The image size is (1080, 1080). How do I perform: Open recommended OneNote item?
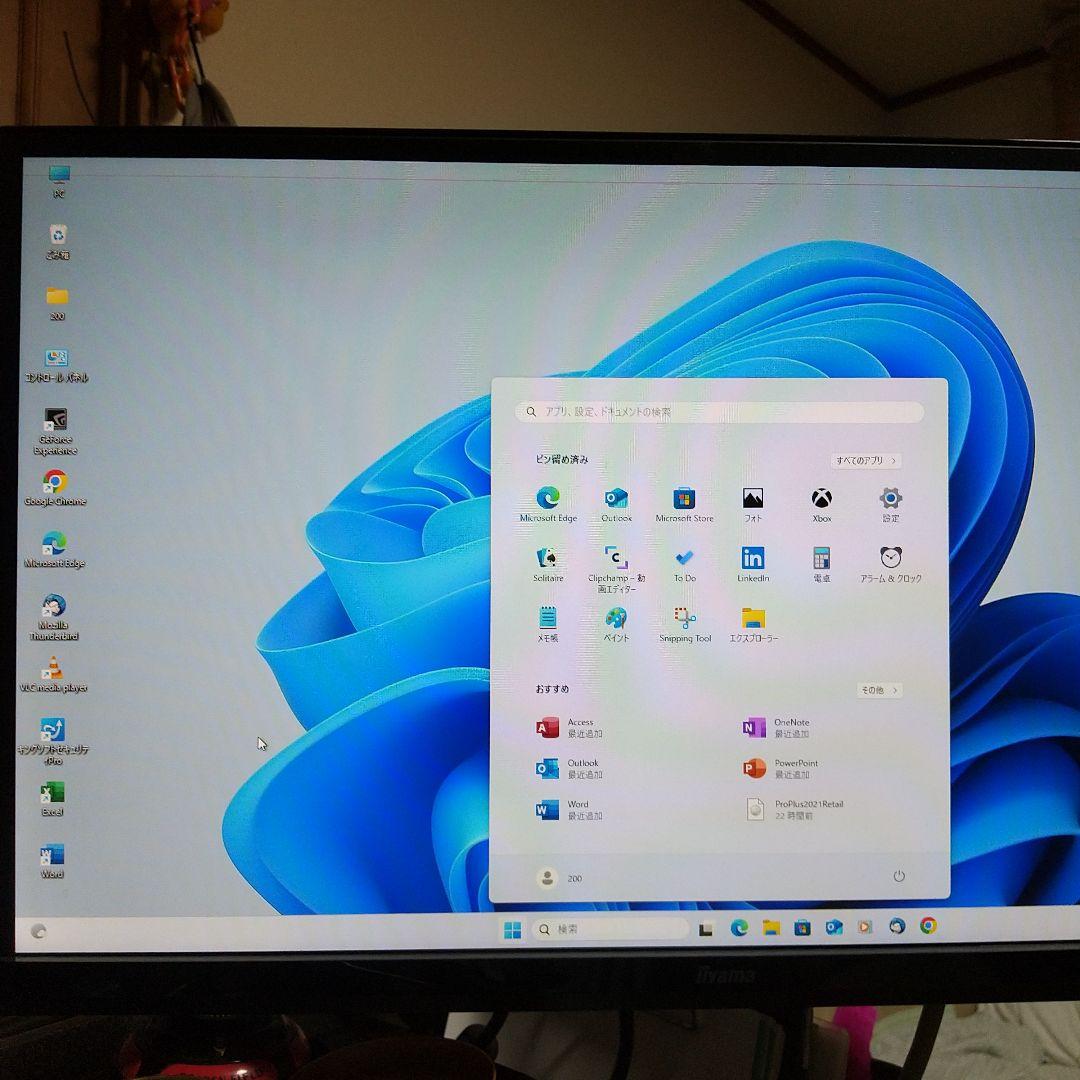click(776, 727)
